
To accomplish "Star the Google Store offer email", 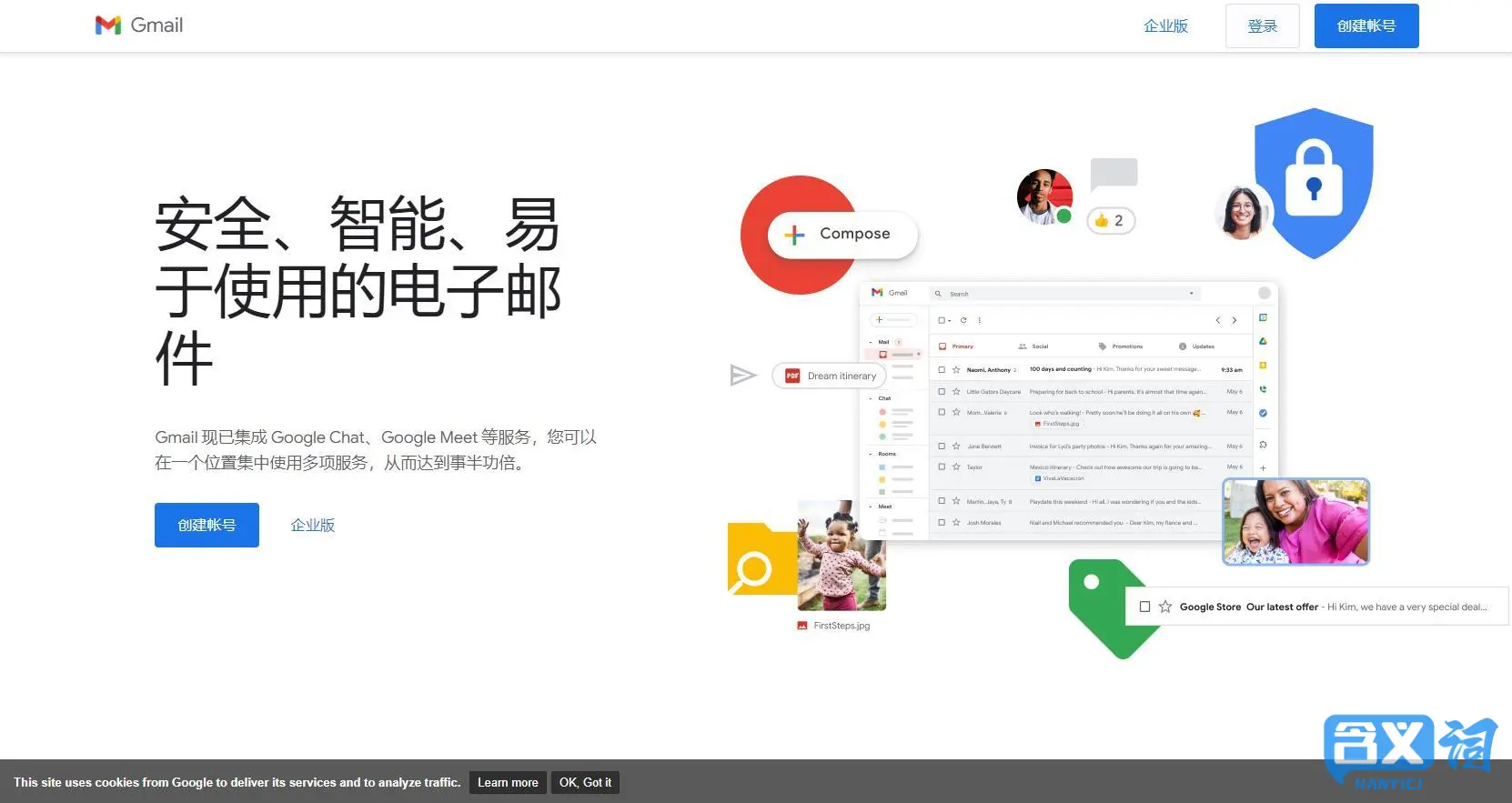I will click(x=1165, y=607).
